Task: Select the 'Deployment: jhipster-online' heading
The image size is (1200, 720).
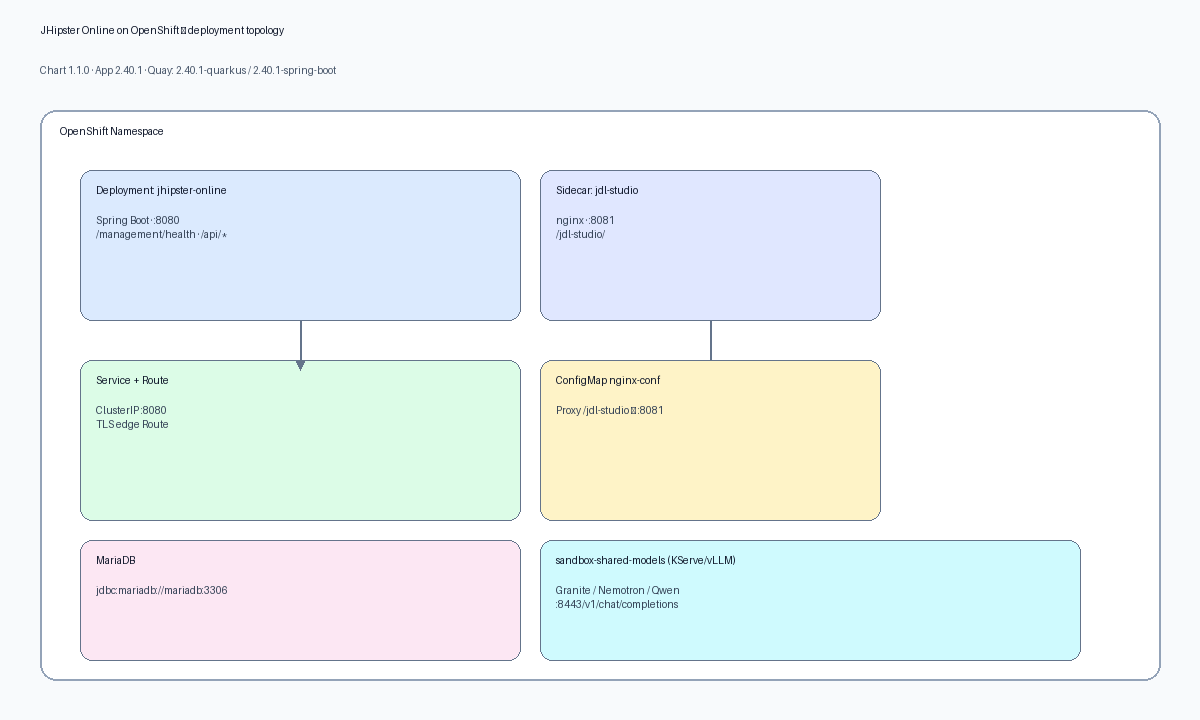Action: [161, 190]
